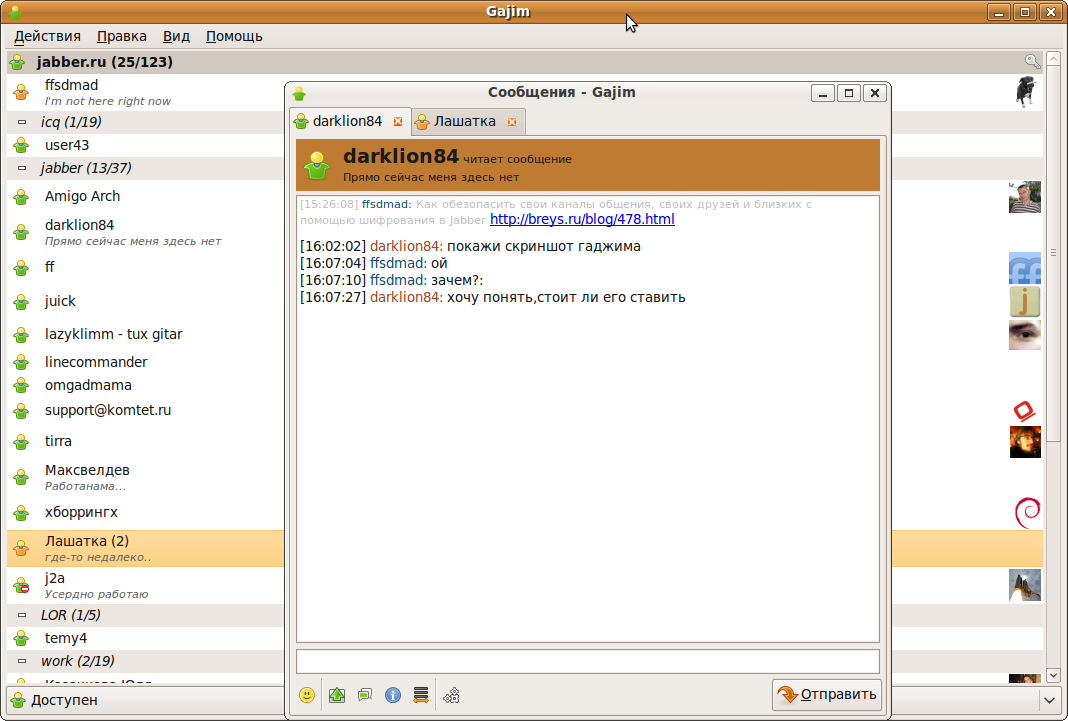Open the advanced actions gears icon
Image resolution: width=1068 pixels, height=721 pixels.
pos(452,695)
